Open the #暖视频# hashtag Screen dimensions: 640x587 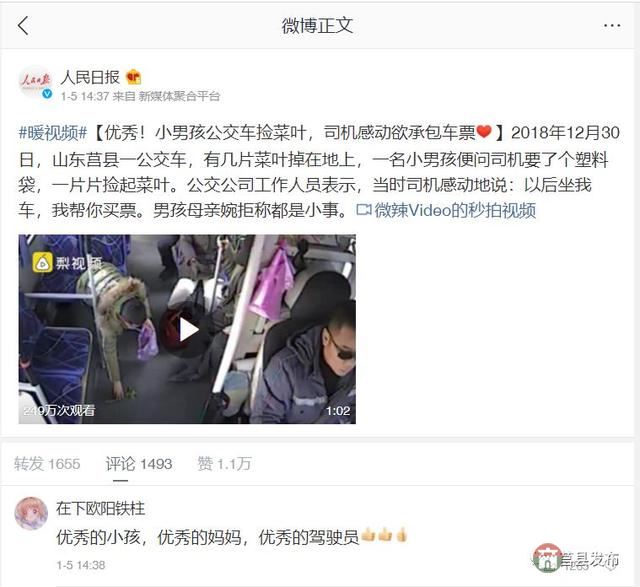click(x=53, y=133)
